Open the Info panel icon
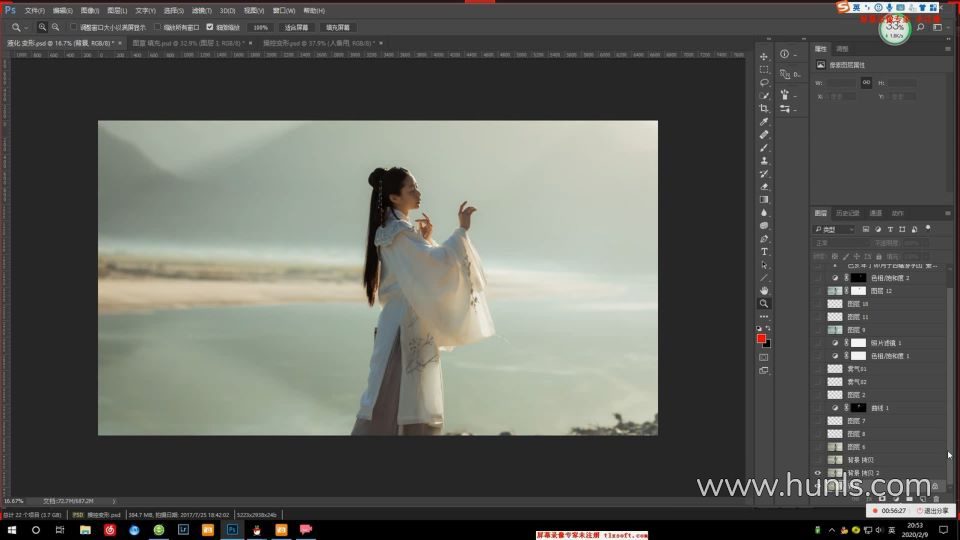The width and height of the screenshot is (960, 540). (785, 54)
